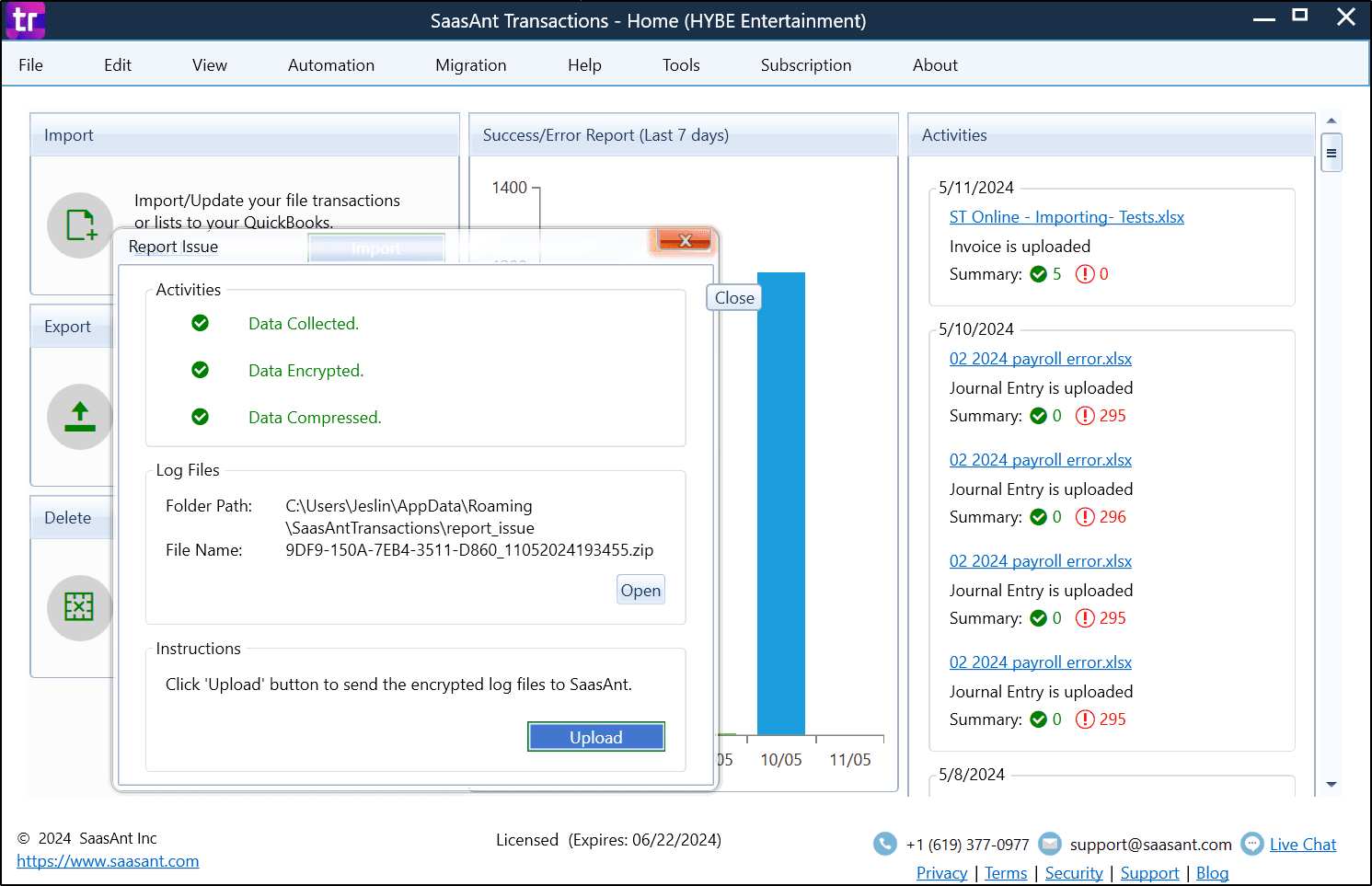Click the error icon in the 5/11/2024 summary
This screenshot has width=1372, height=886.
click(x=1086, y=274)
